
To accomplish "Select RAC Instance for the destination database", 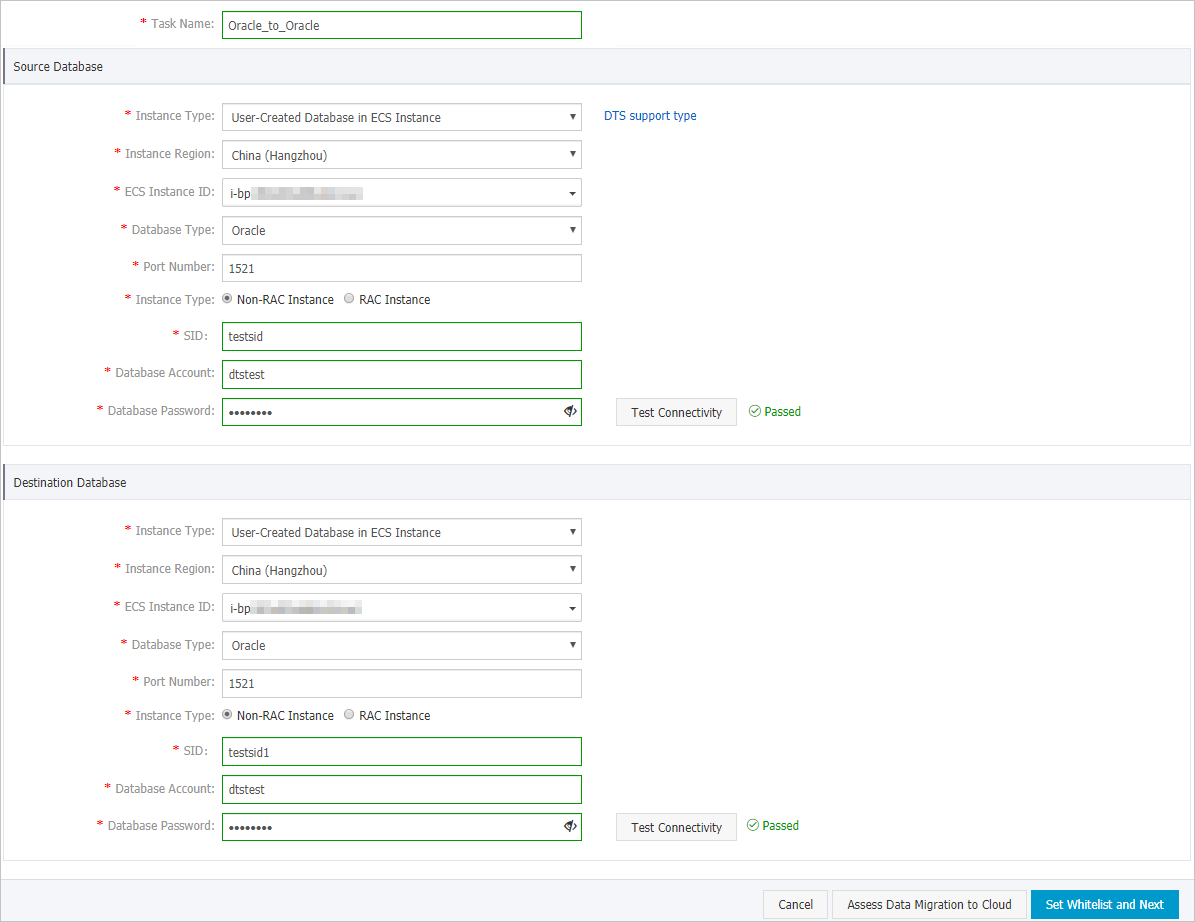I will coord(348,714).
